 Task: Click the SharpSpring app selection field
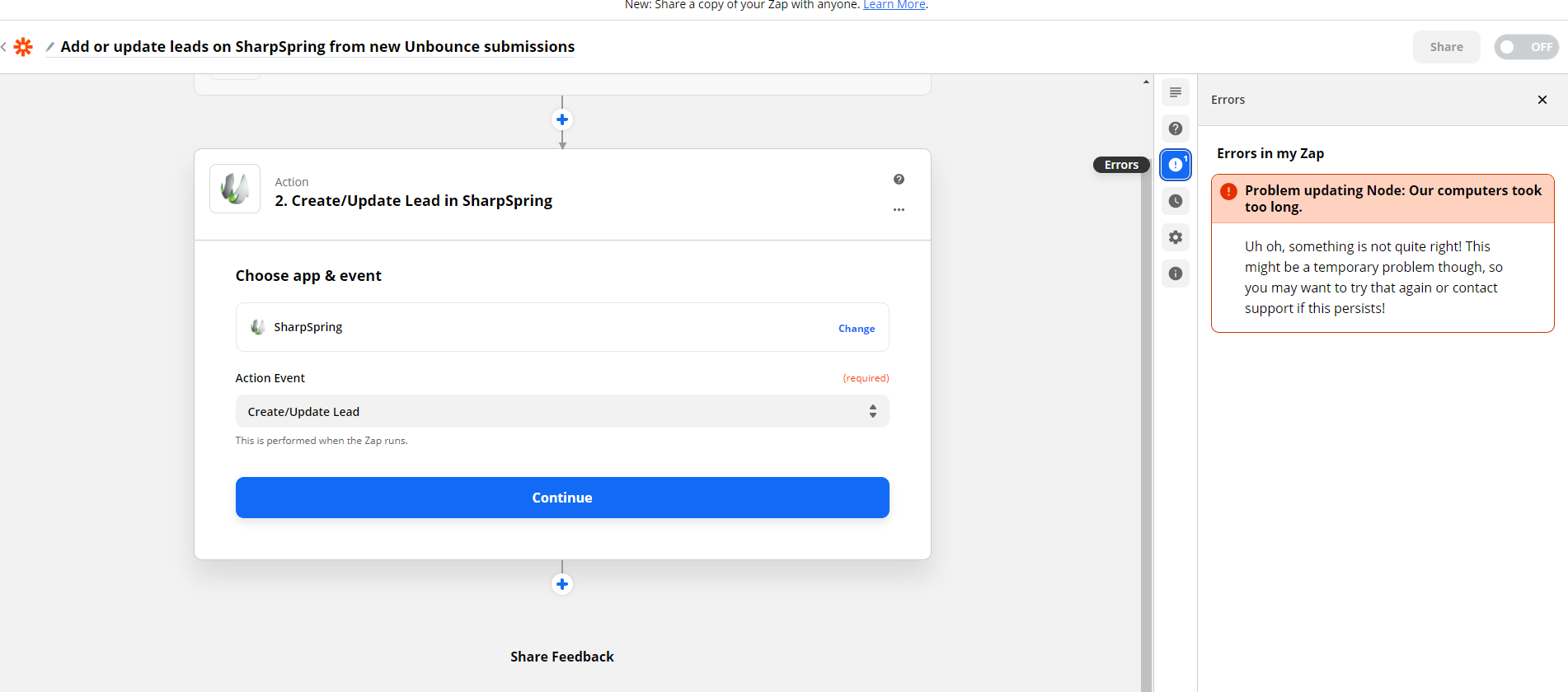[x=562, y=327]
